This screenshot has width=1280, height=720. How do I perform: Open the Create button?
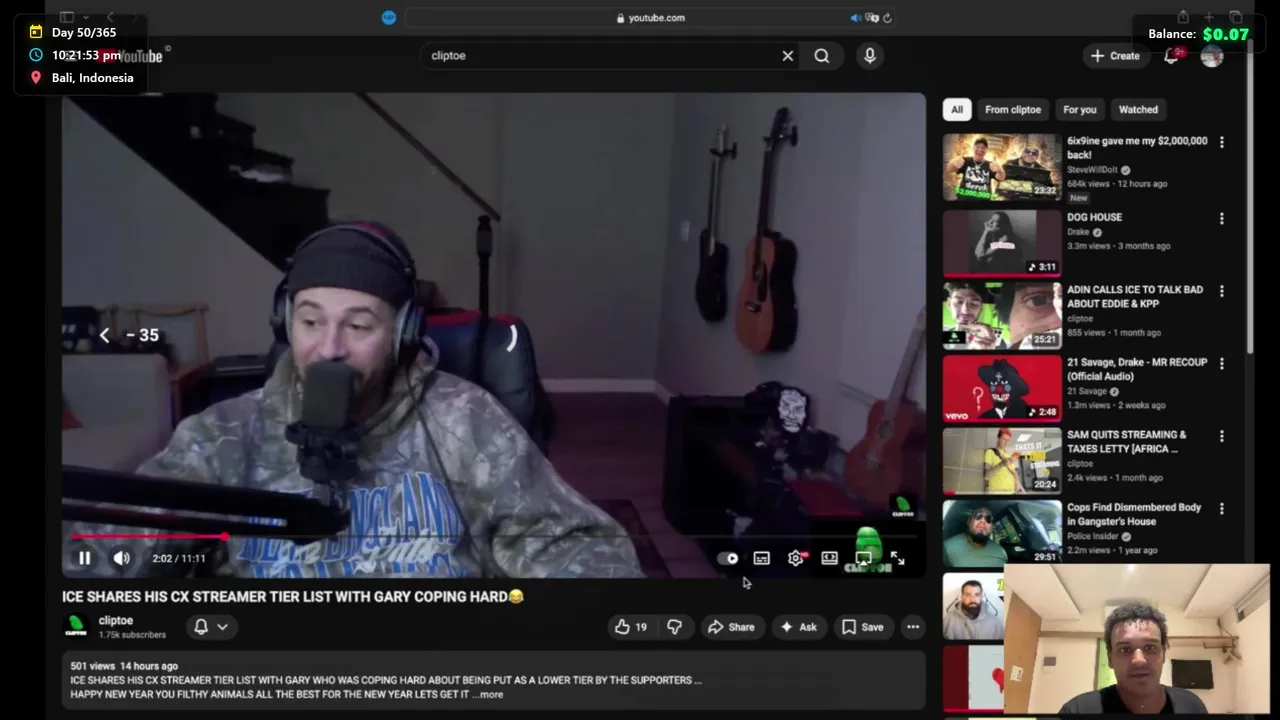click(1115, 56)
